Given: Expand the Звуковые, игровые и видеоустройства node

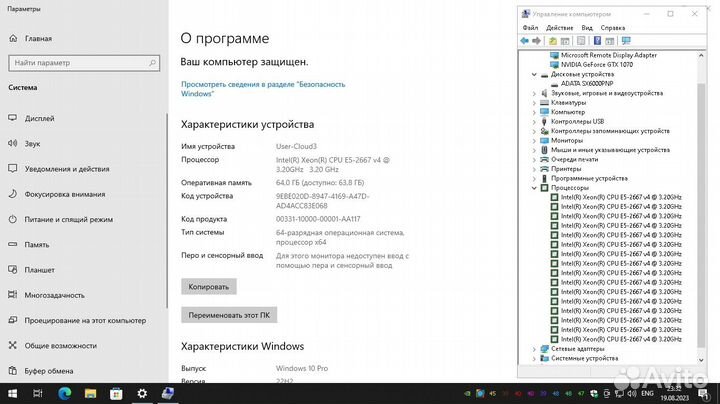Looking at the screenshot, I should point(534,93).
